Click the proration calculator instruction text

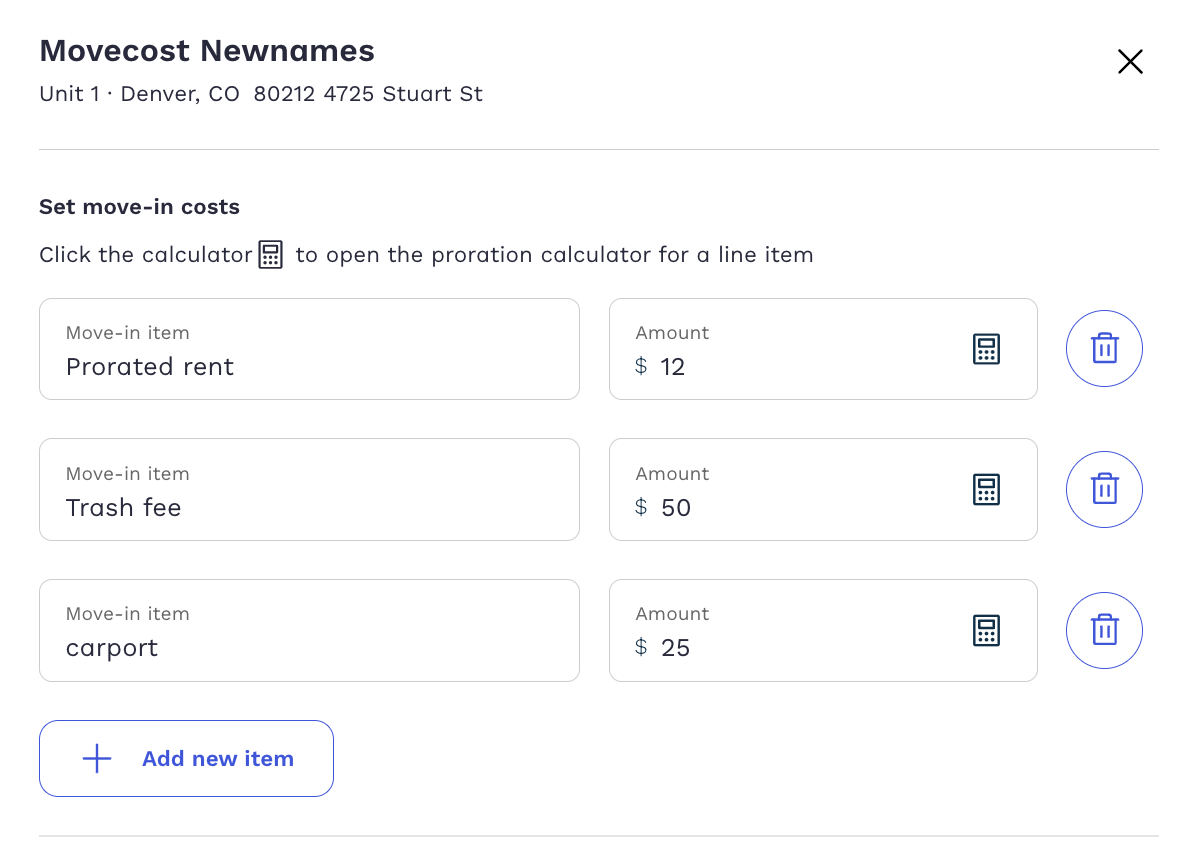554,254
